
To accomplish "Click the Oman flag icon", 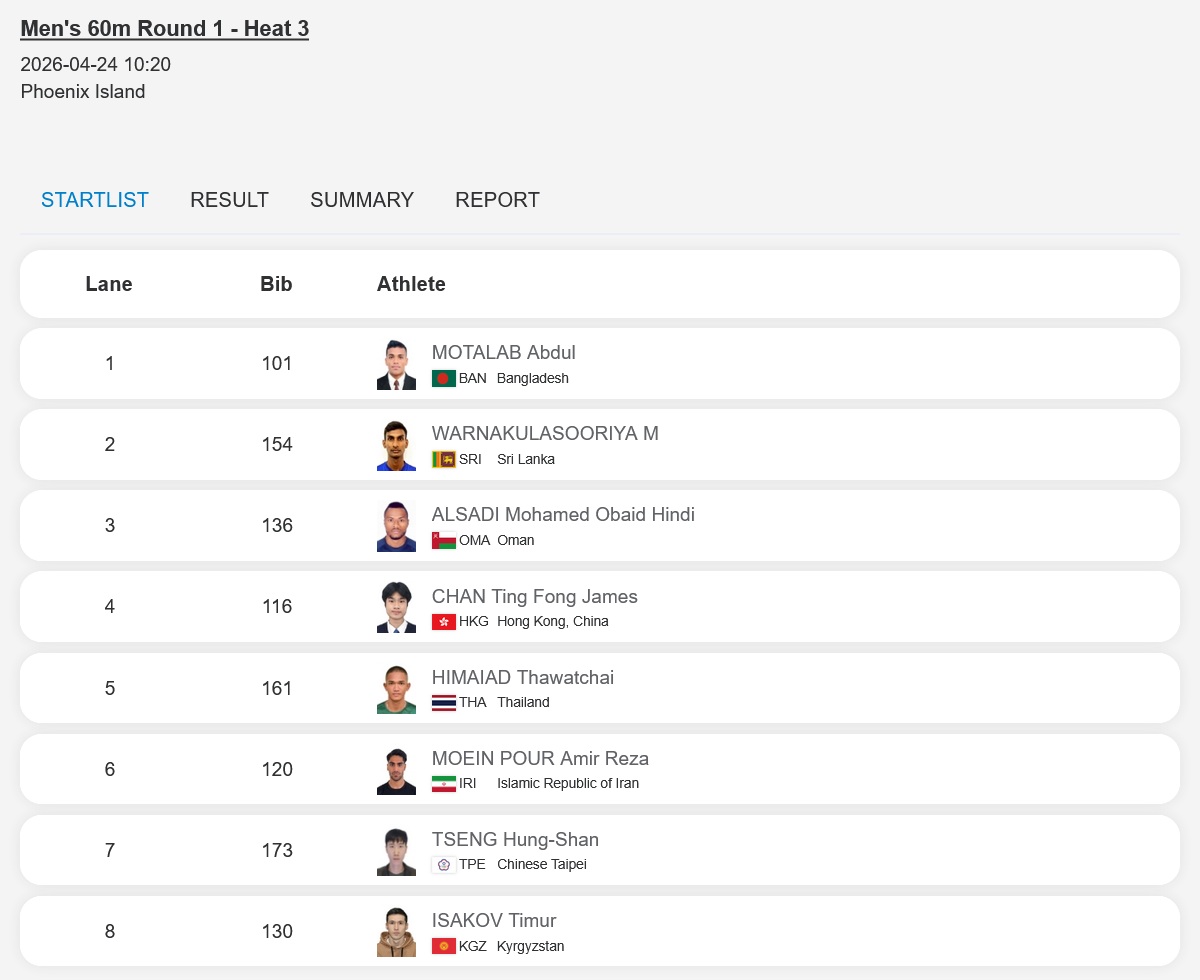I will 443,541.
